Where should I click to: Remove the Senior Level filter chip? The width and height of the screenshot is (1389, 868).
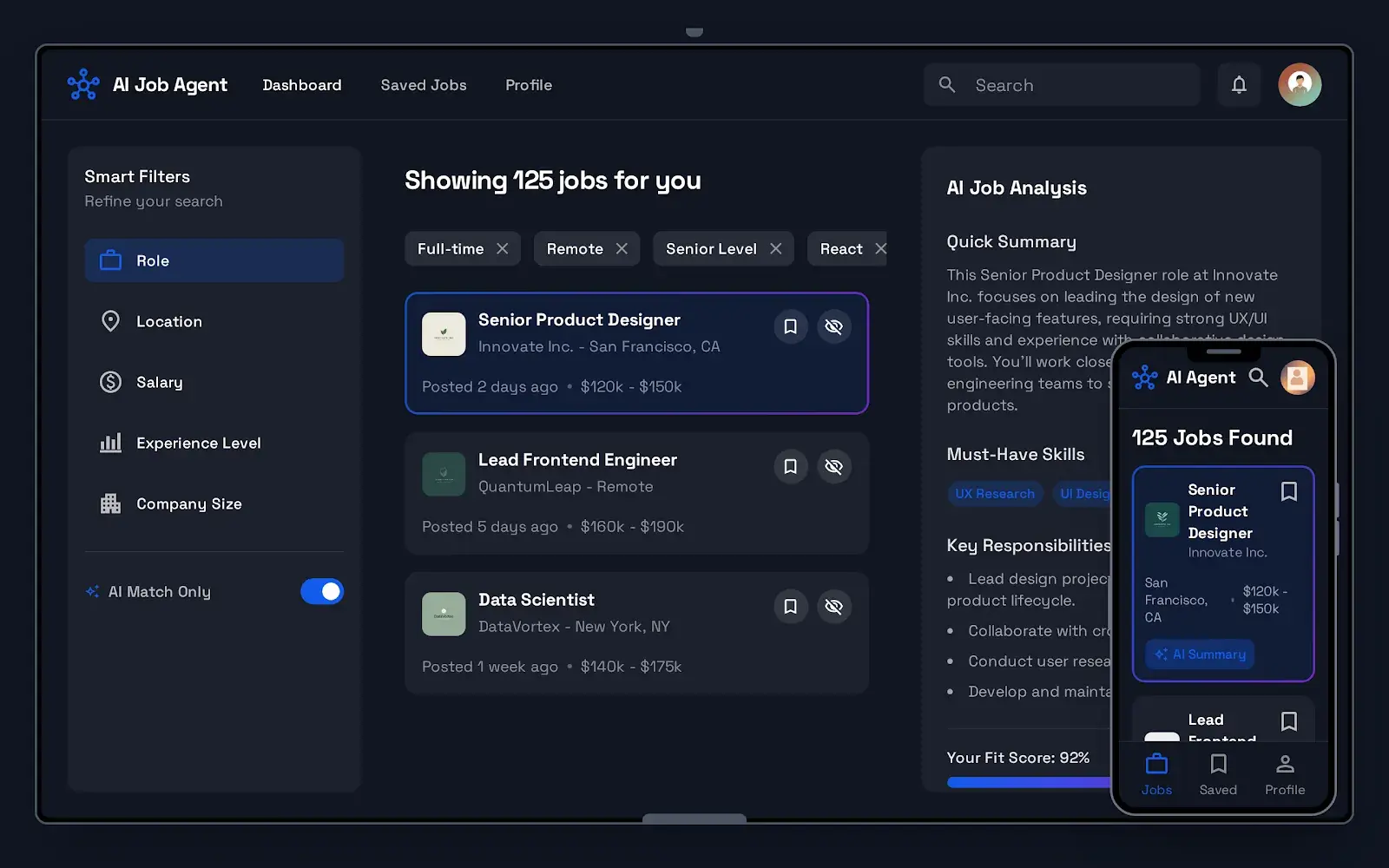pos(776,248)
